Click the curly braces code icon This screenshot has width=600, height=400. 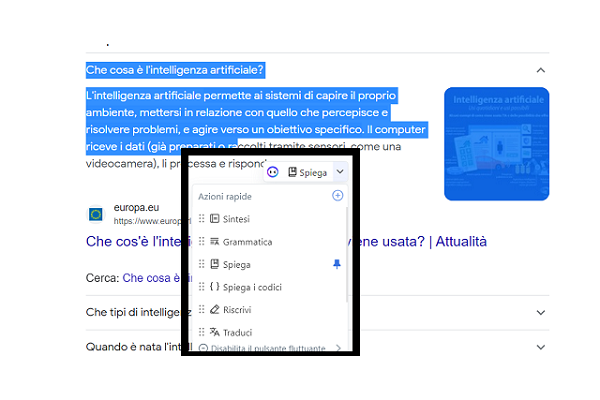coord(215,286)
